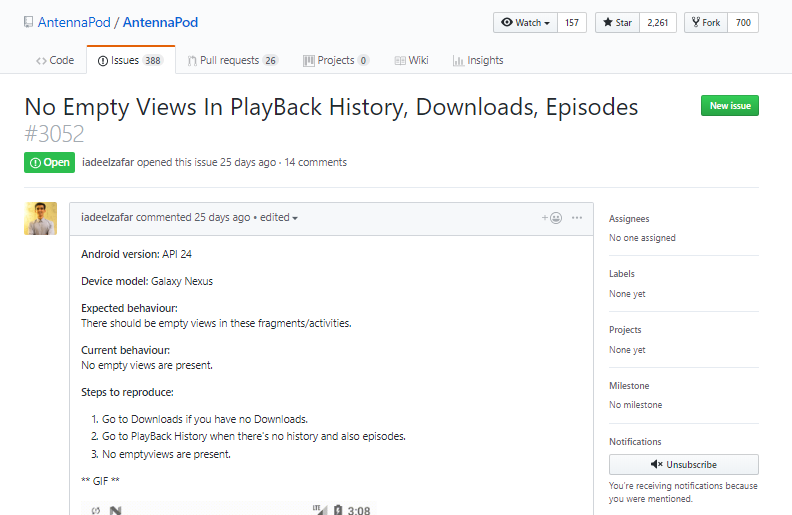Image resolution: width=792 pixels, height=515 pixels.
Task: View the Insights tab
Action: (478, 60)
